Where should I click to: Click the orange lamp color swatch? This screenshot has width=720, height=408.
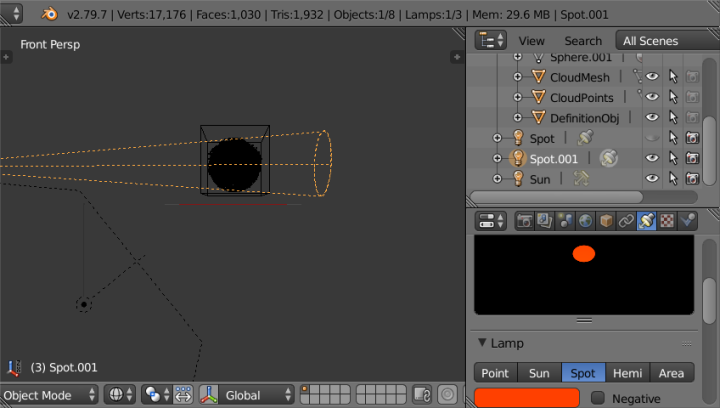(527, 398)
